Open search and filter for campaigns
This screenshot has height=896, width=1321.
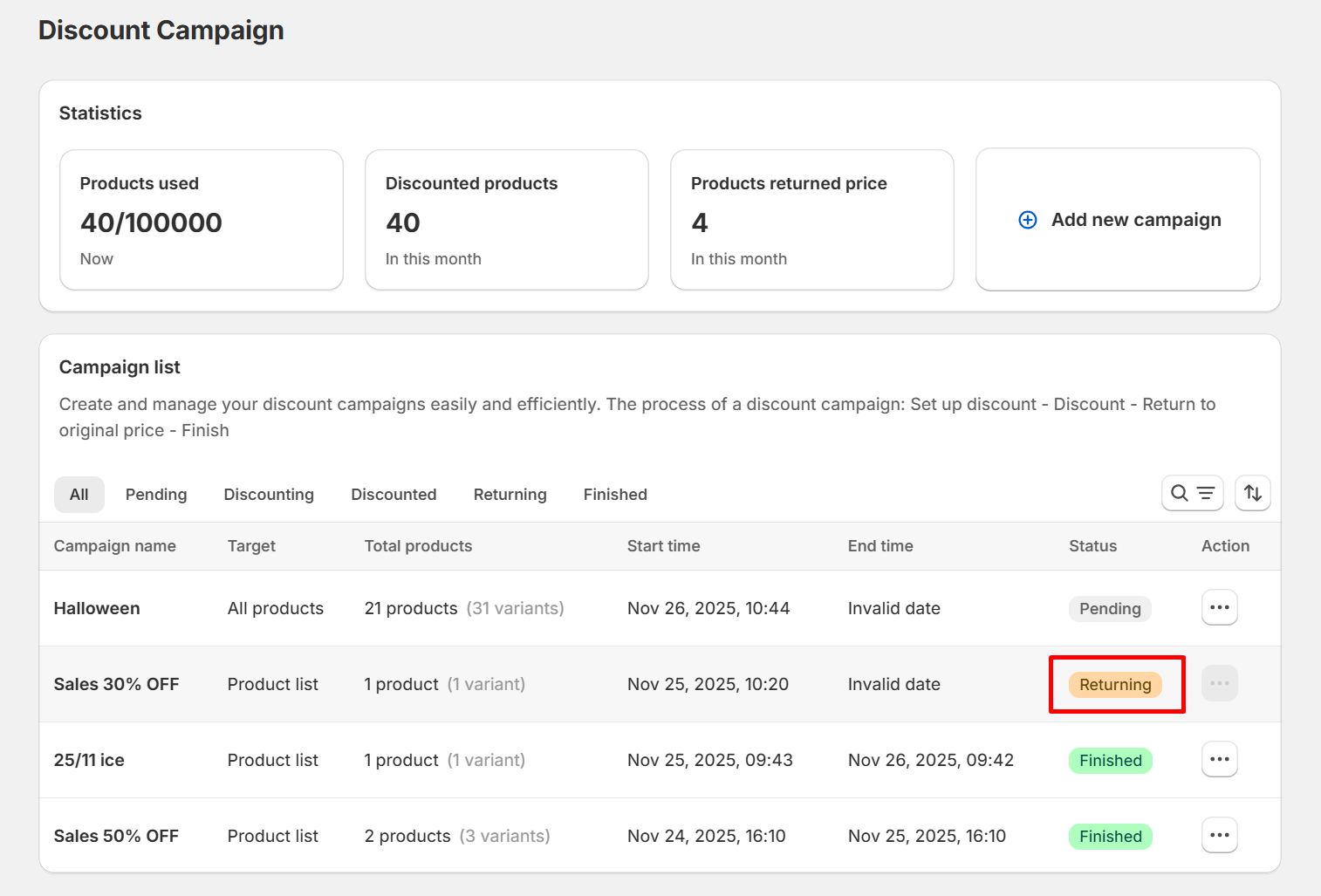click(1192, 493)
